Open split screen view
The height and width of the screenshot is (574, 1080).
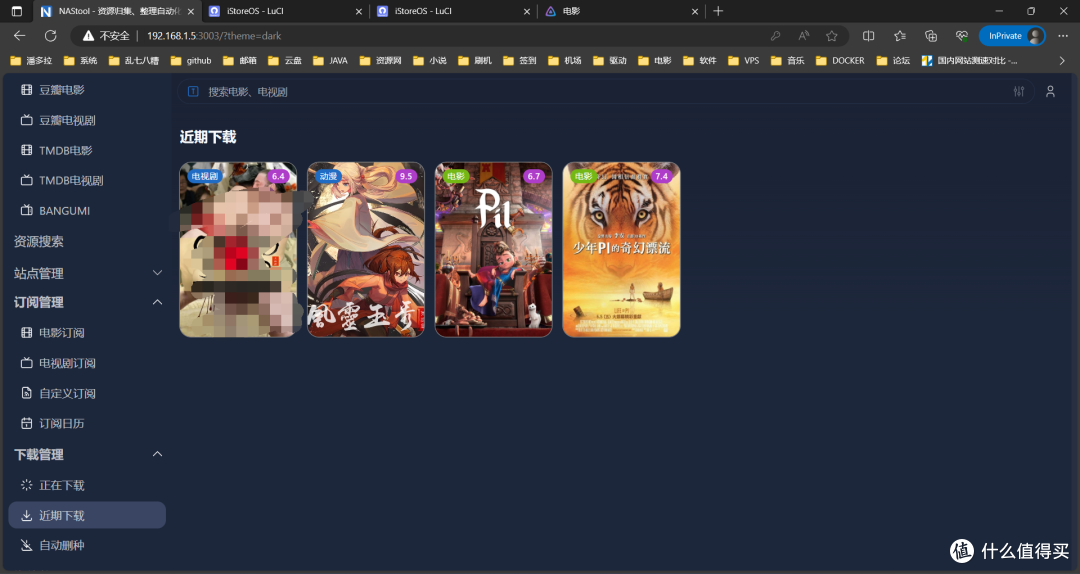pos(869,36)
